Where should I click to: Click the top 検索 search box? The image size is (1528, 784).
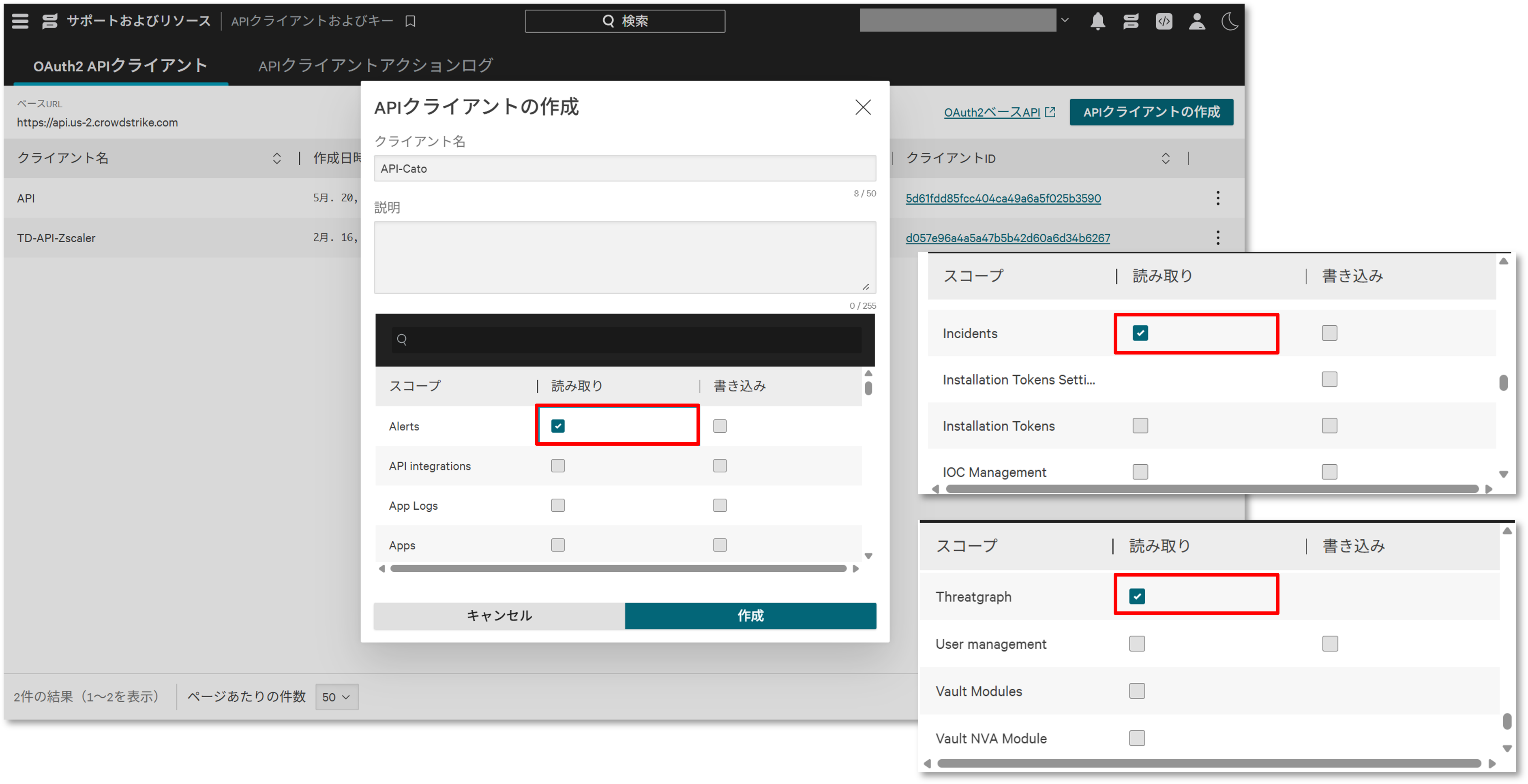pos(625,21)
